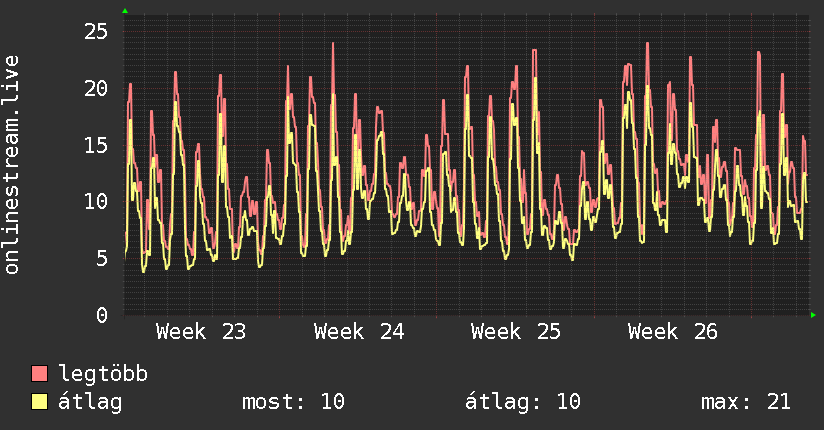Click the átlag legend label text
The width and height of the screenshot is (824, 430).
[x=90, y=402]
